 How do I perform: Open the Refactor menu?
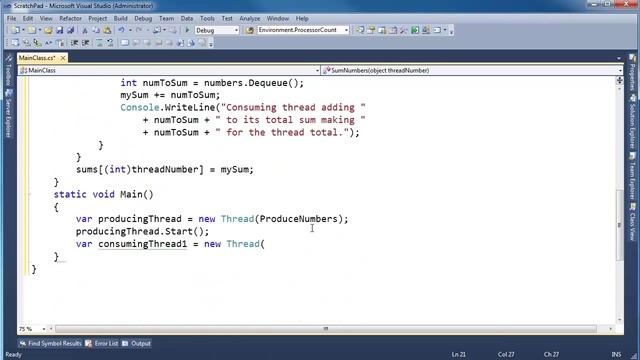70,18
